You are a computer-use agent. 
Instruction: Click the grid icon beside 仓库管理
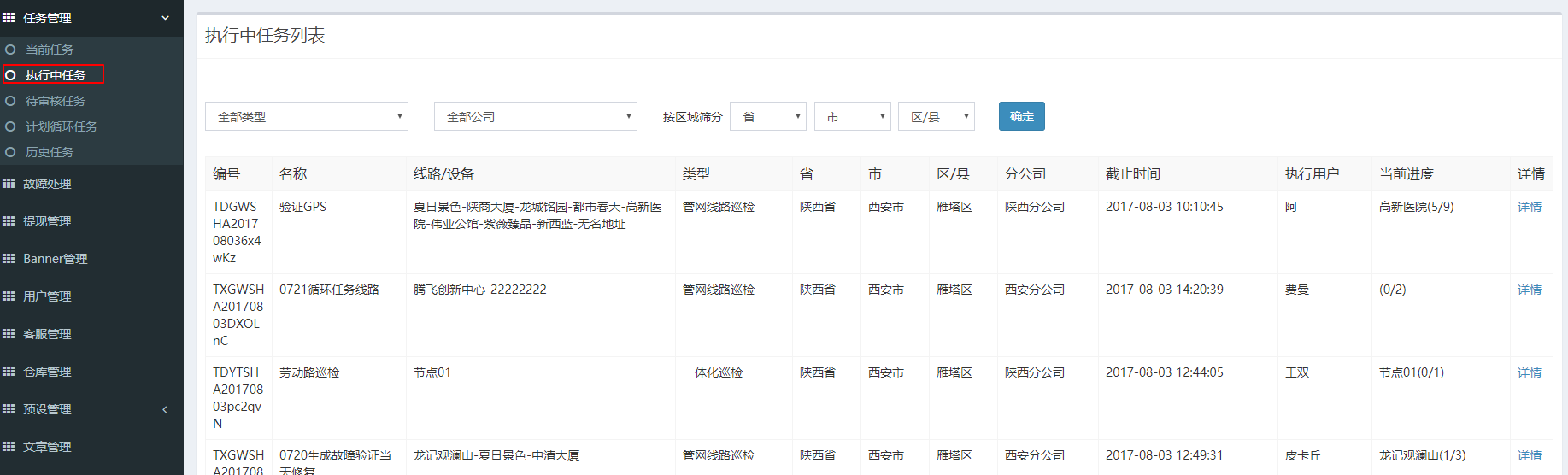point(9,371)
